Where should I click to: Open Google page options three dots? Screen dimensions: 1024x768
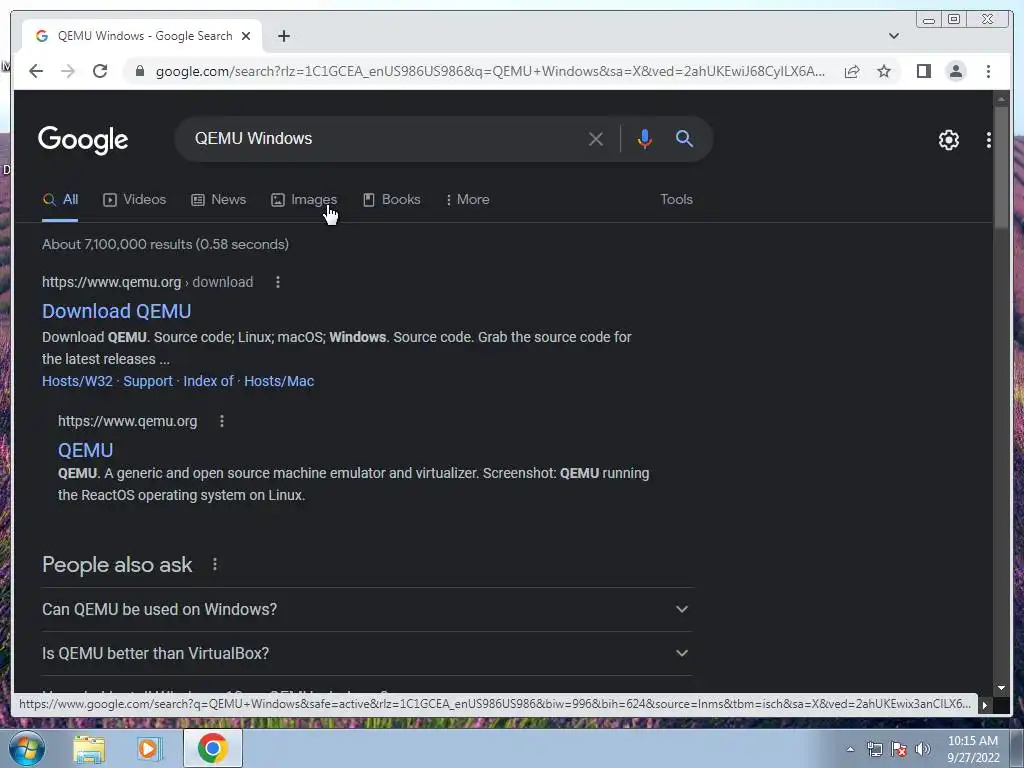[989, 140]
